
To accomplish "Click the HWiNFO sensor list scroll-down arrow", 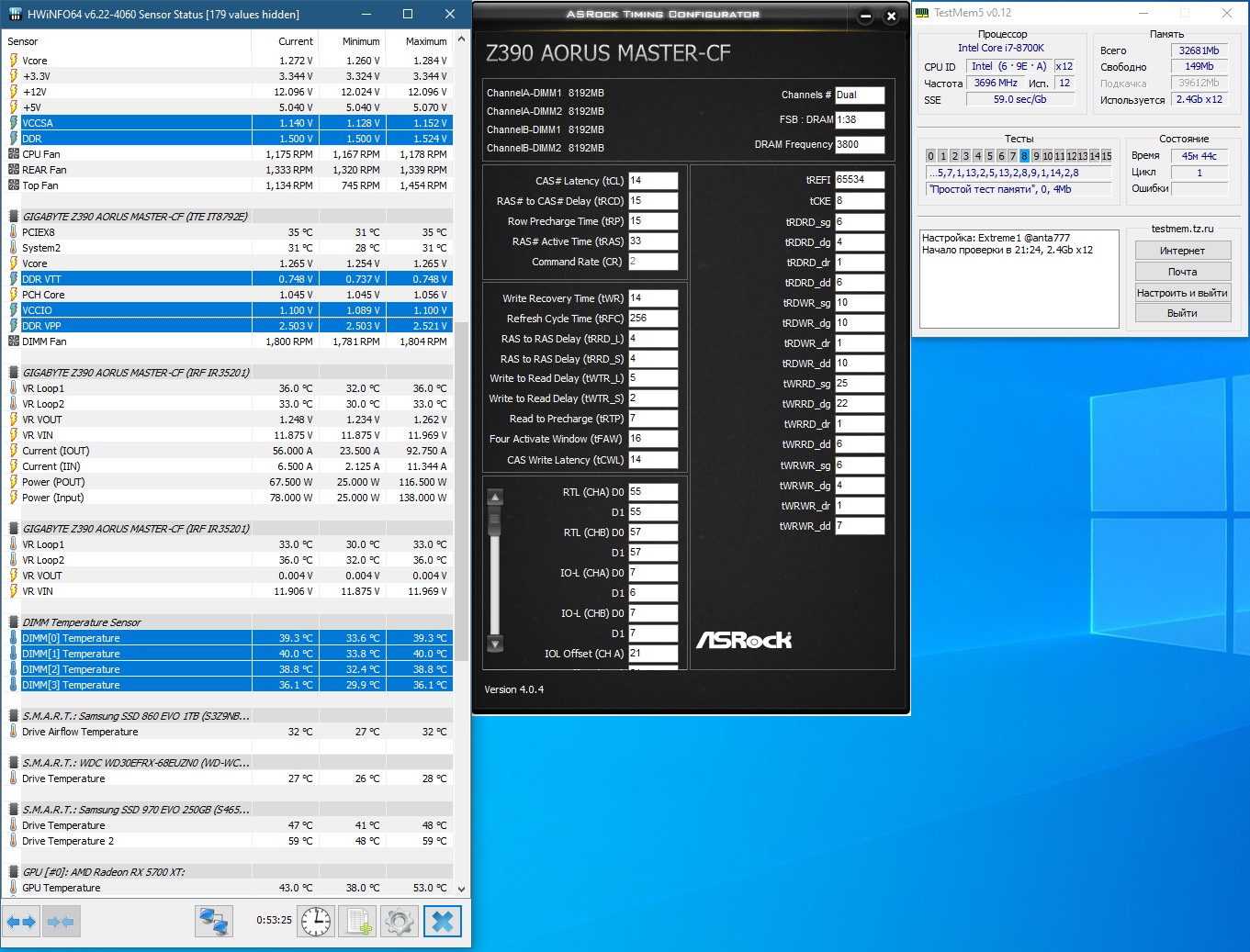I will pos(461,889).
